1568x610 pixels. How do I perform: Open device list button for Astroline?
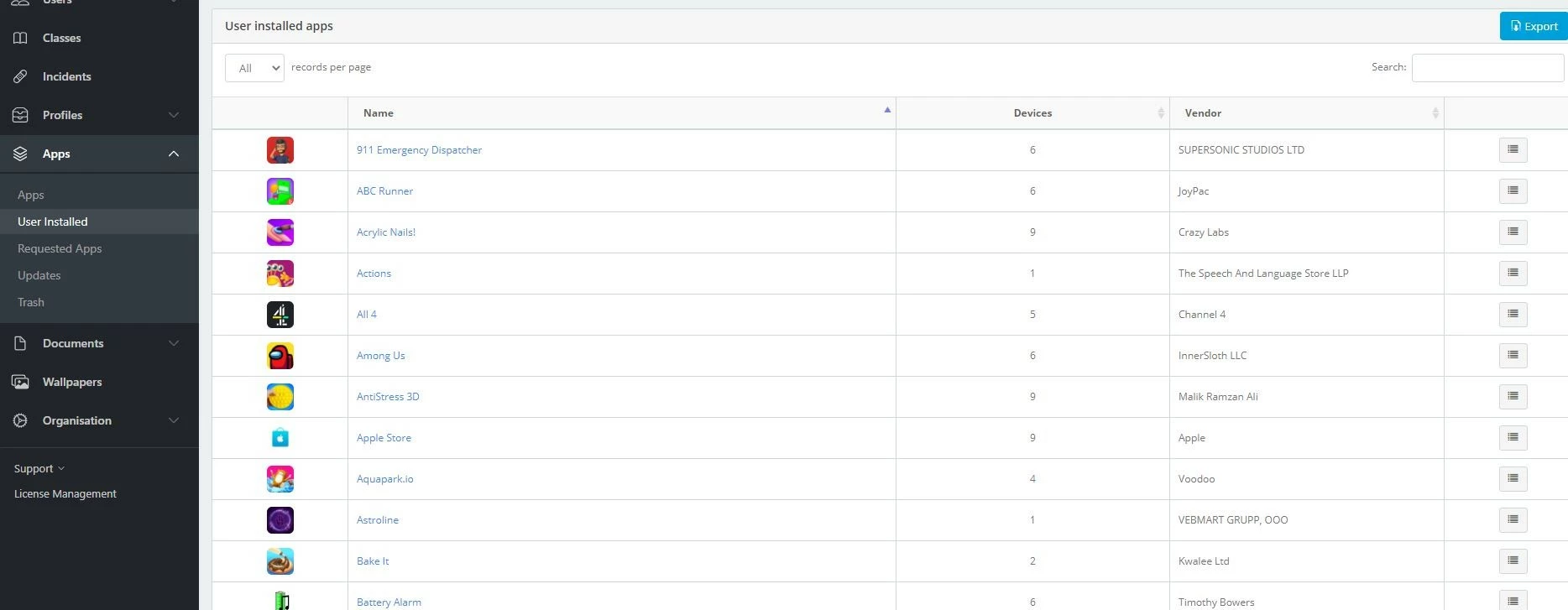click(1513, 520)
